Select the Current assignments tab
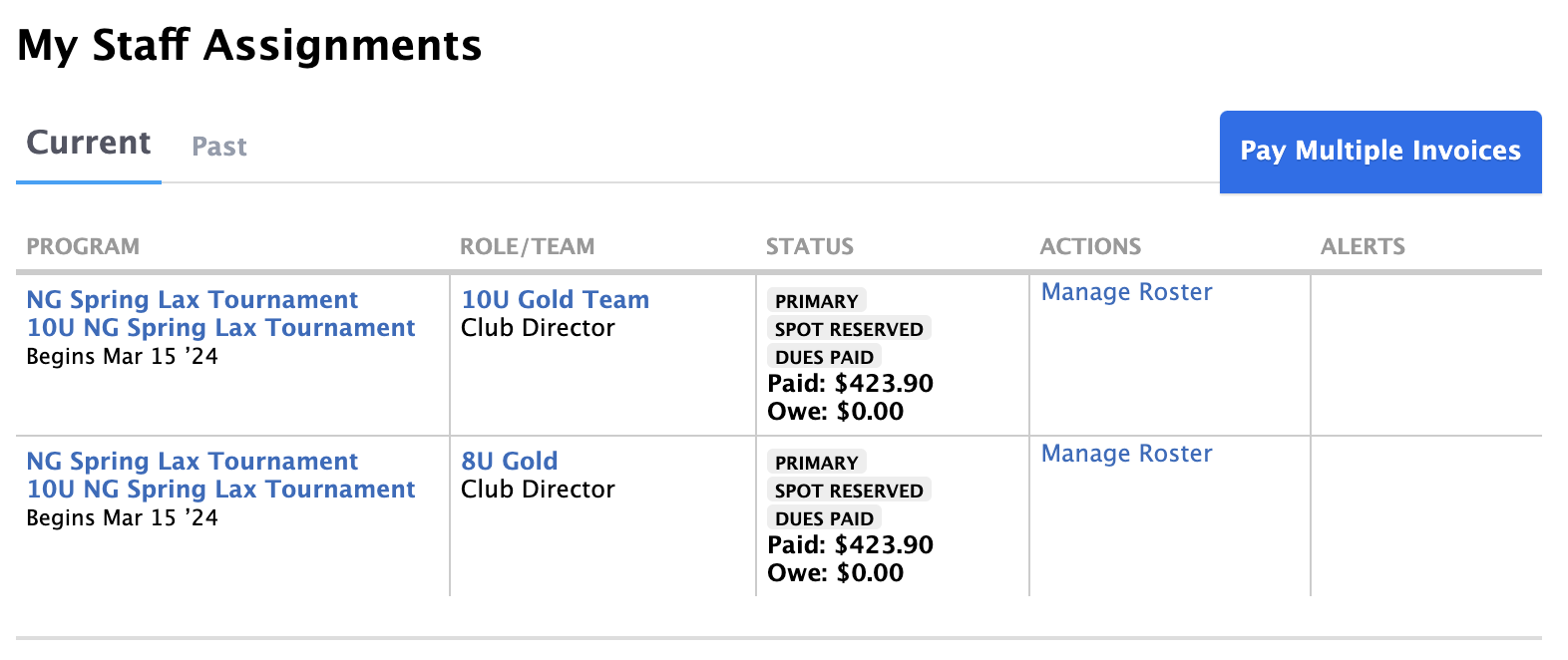Image resolution: width=1568 pixels, height=660 pixels. coord(88,143)
